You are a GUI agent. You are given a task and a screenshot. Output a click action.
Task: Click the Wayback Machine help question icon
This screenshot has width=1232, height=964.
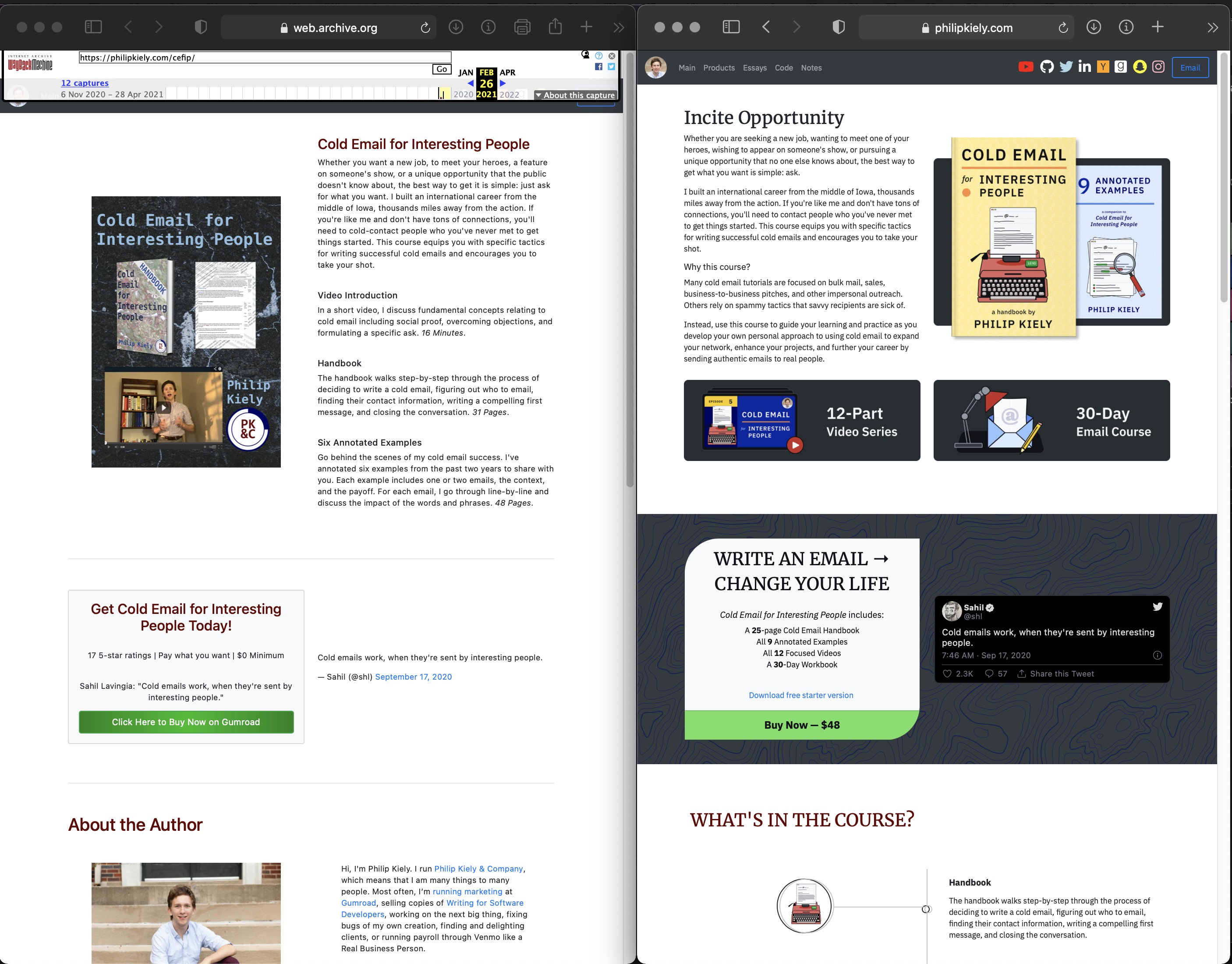coord(599,56)
